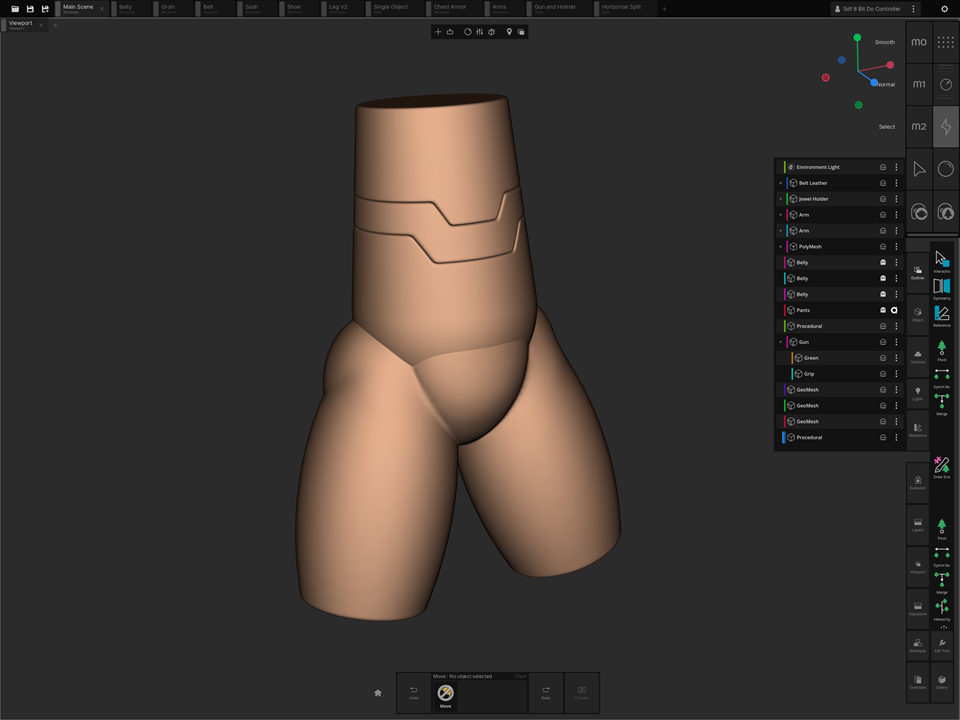The height and width of the screenshot is (720, 960).
Task: Open options menu for Environment Light
Action: (896, 167)
